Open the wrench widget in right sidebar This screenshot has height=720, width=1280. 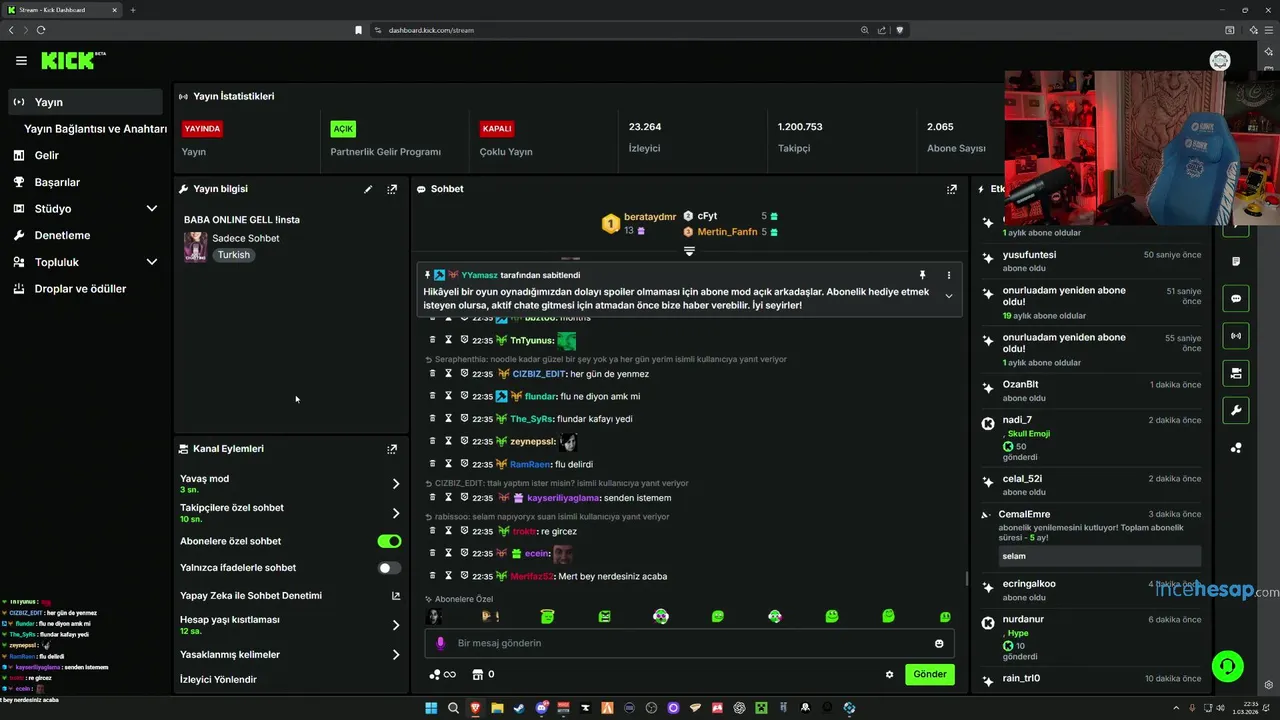point(1236,410)
